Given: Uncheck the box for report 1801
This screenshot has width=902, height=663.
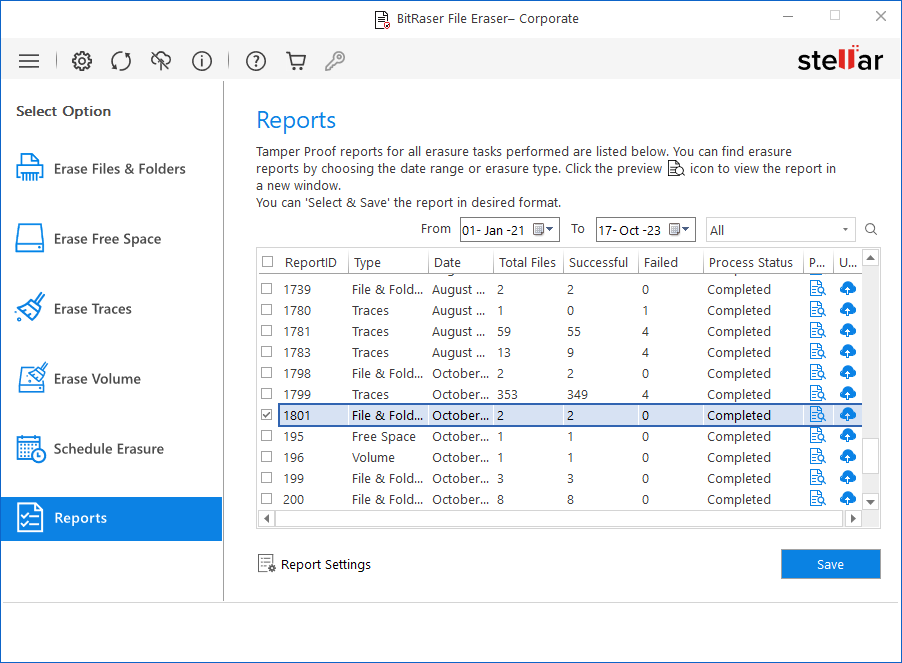Looking at the screenshot, I should tap(266, 415).
